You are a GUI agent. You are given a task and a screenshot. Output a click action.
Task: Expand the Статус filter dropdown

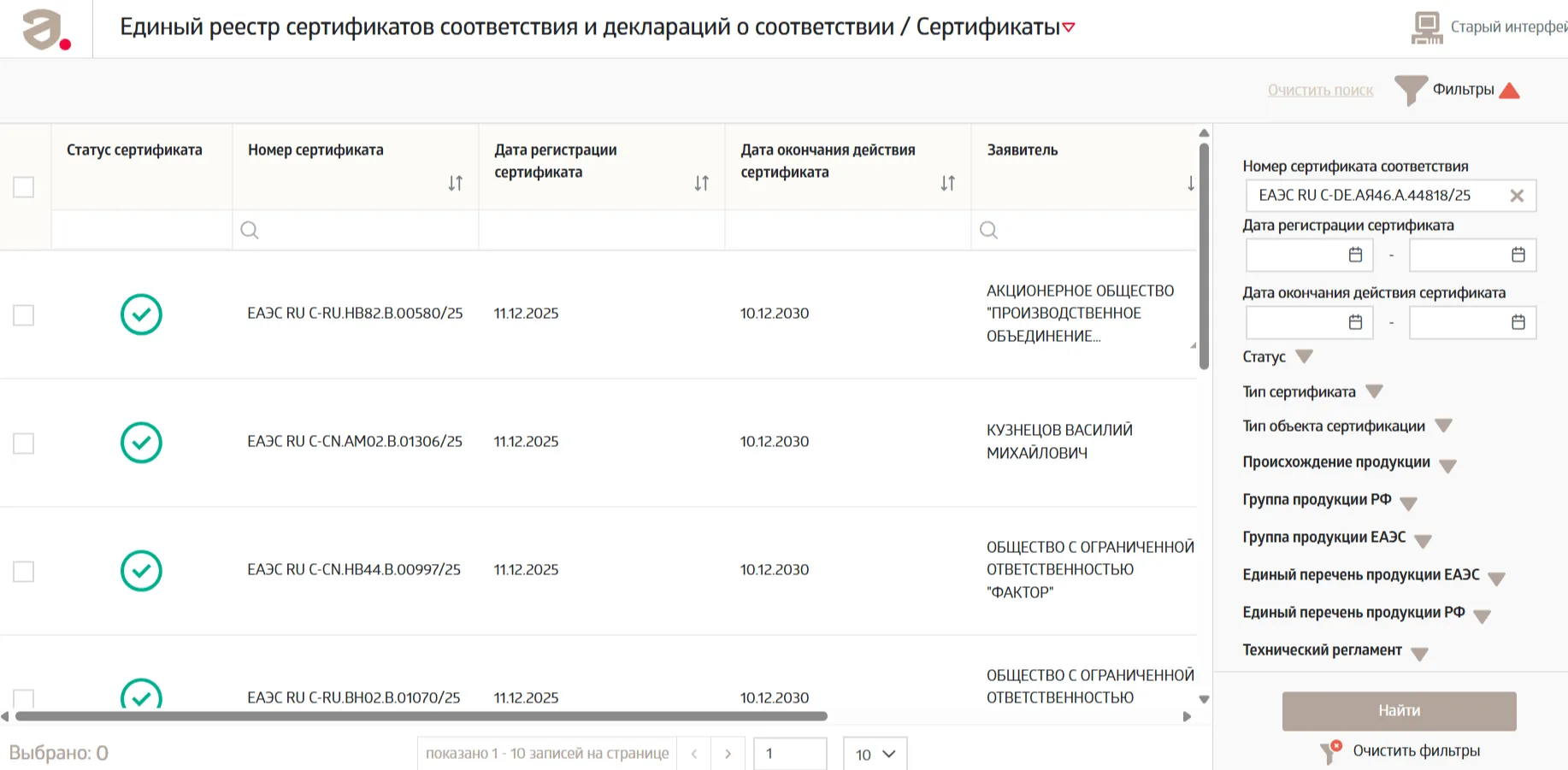1304,356
